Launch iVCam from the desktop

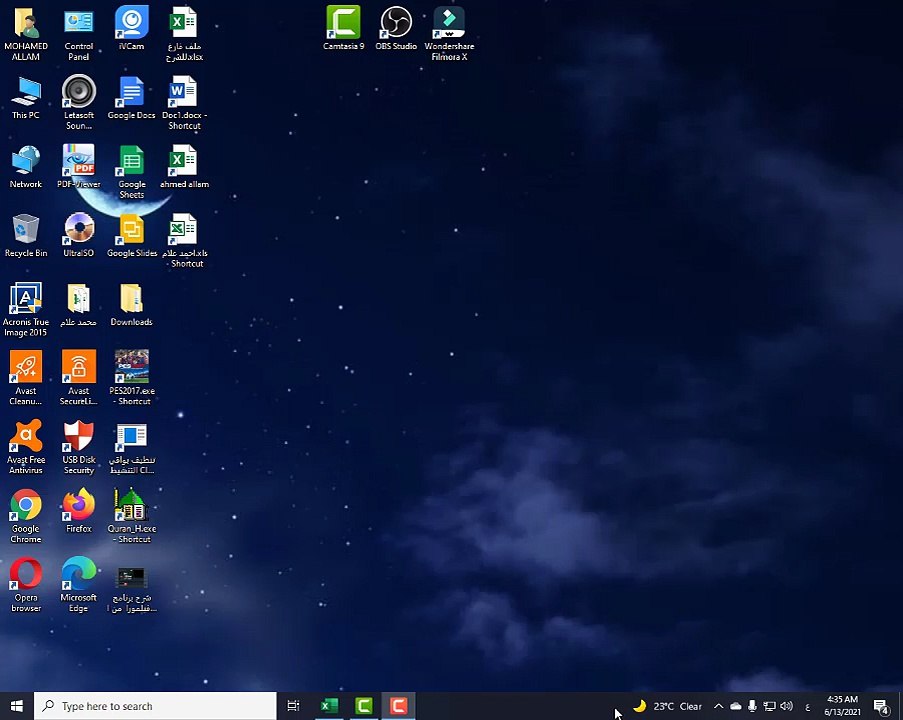pos(131,29)
